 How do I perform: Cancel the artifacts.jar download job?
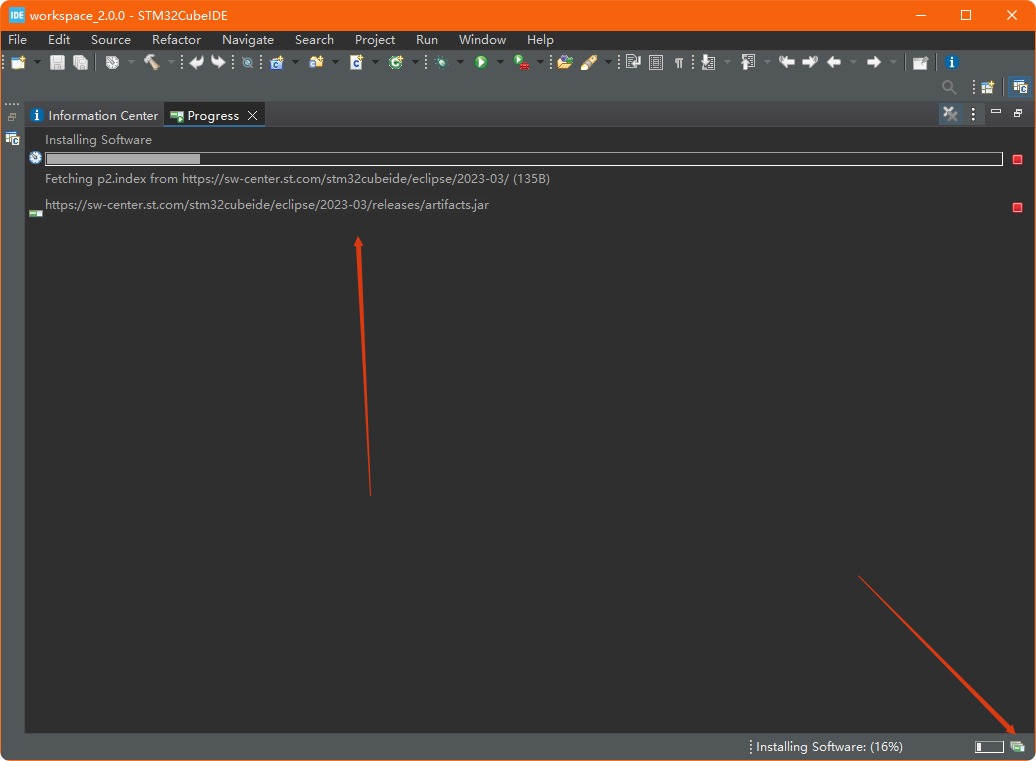(1017, 208)
